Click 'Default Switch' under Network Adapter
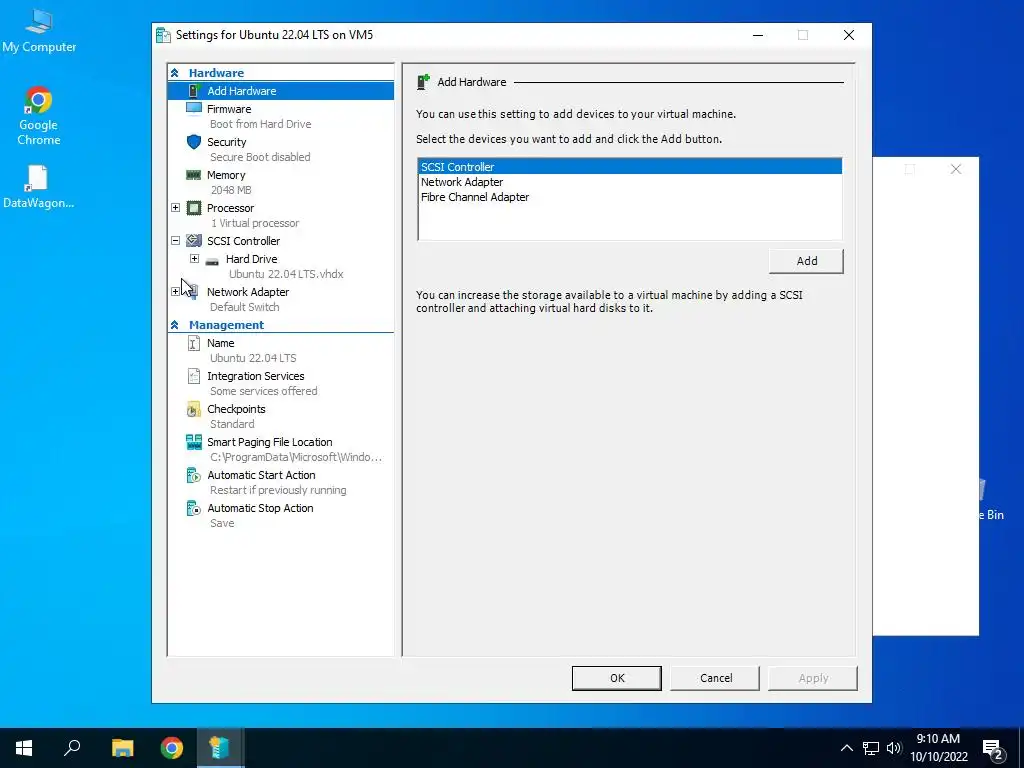Viewport: 1024px width, 768px height. (x=244, y=307)
